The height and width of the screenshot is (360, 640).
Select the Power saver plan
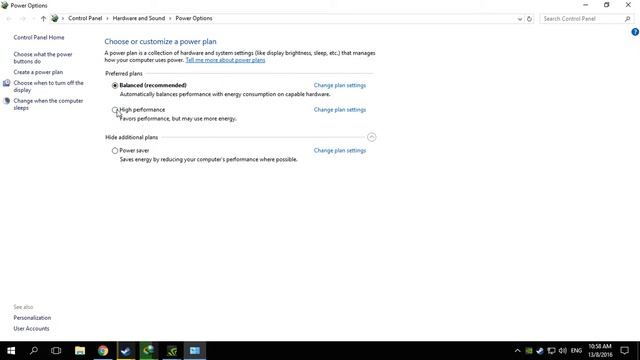[115, 151]
